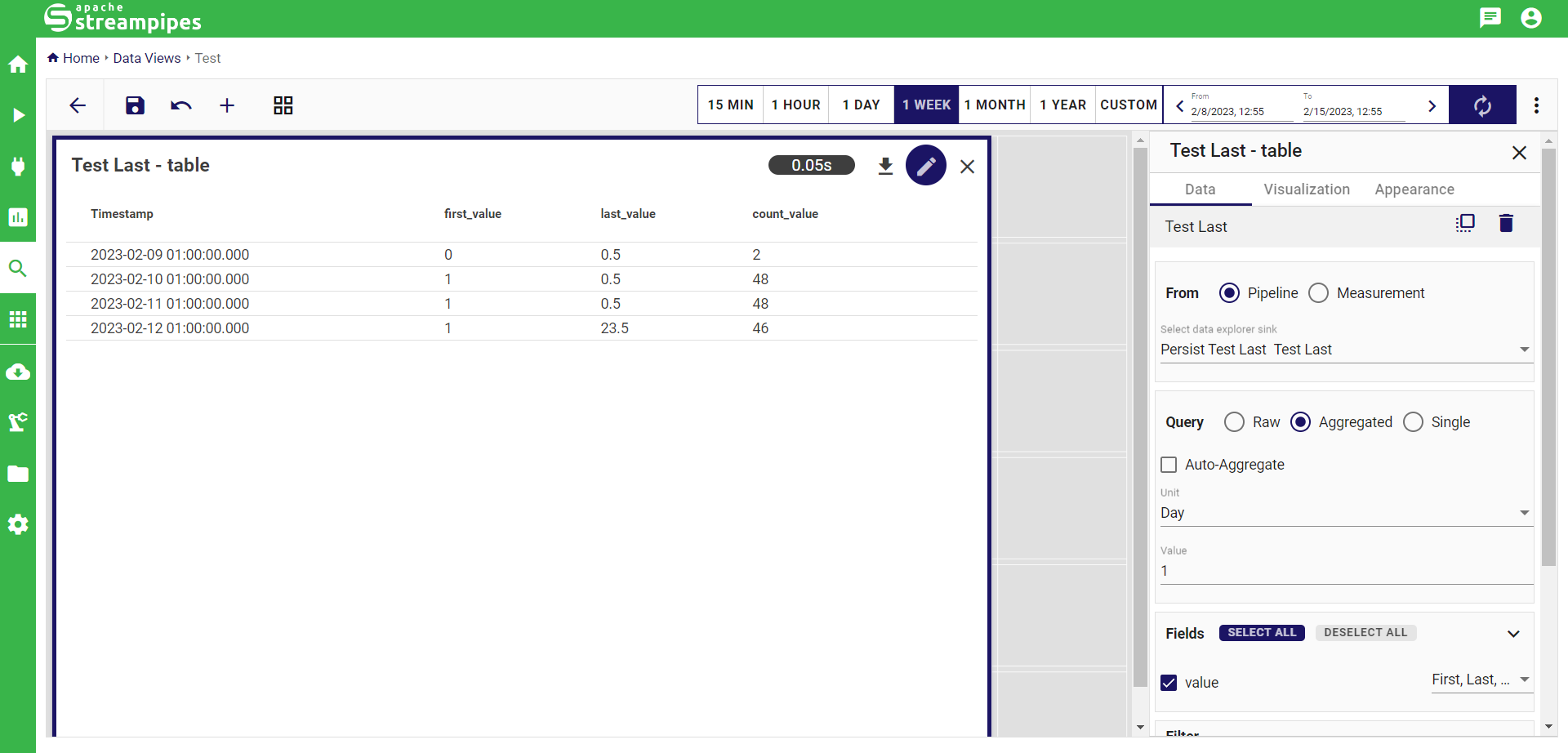Remove the Test Last table widget

coord(968,167)
